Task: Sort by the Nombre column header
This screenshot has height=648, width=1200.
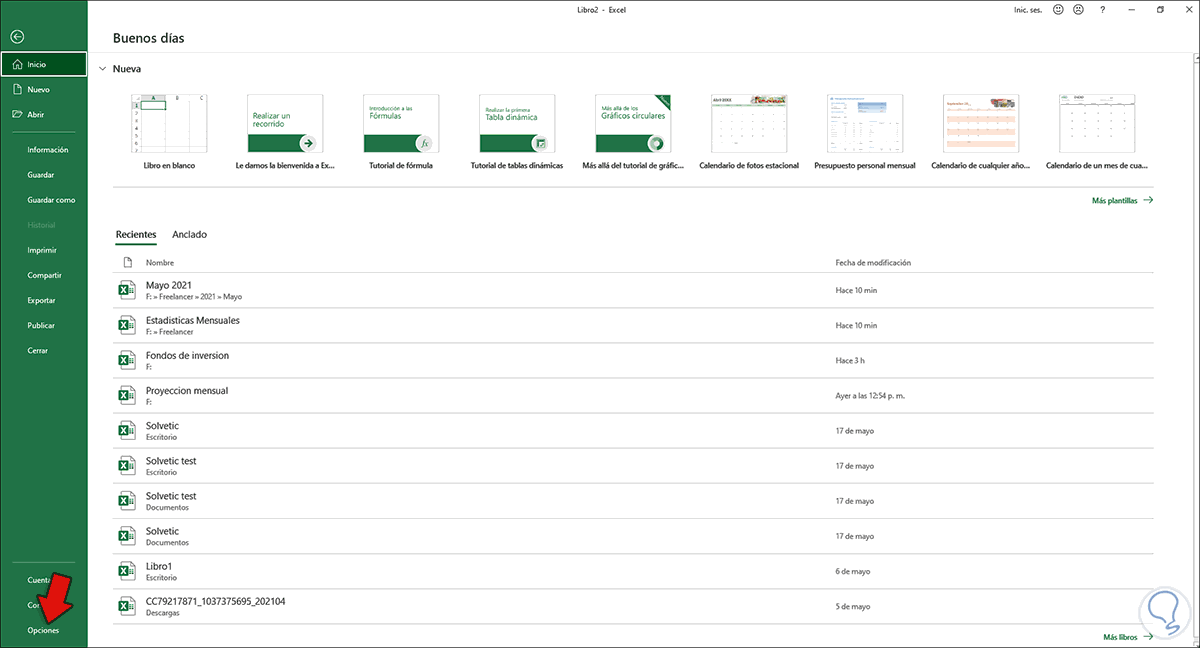Action: 160,262
